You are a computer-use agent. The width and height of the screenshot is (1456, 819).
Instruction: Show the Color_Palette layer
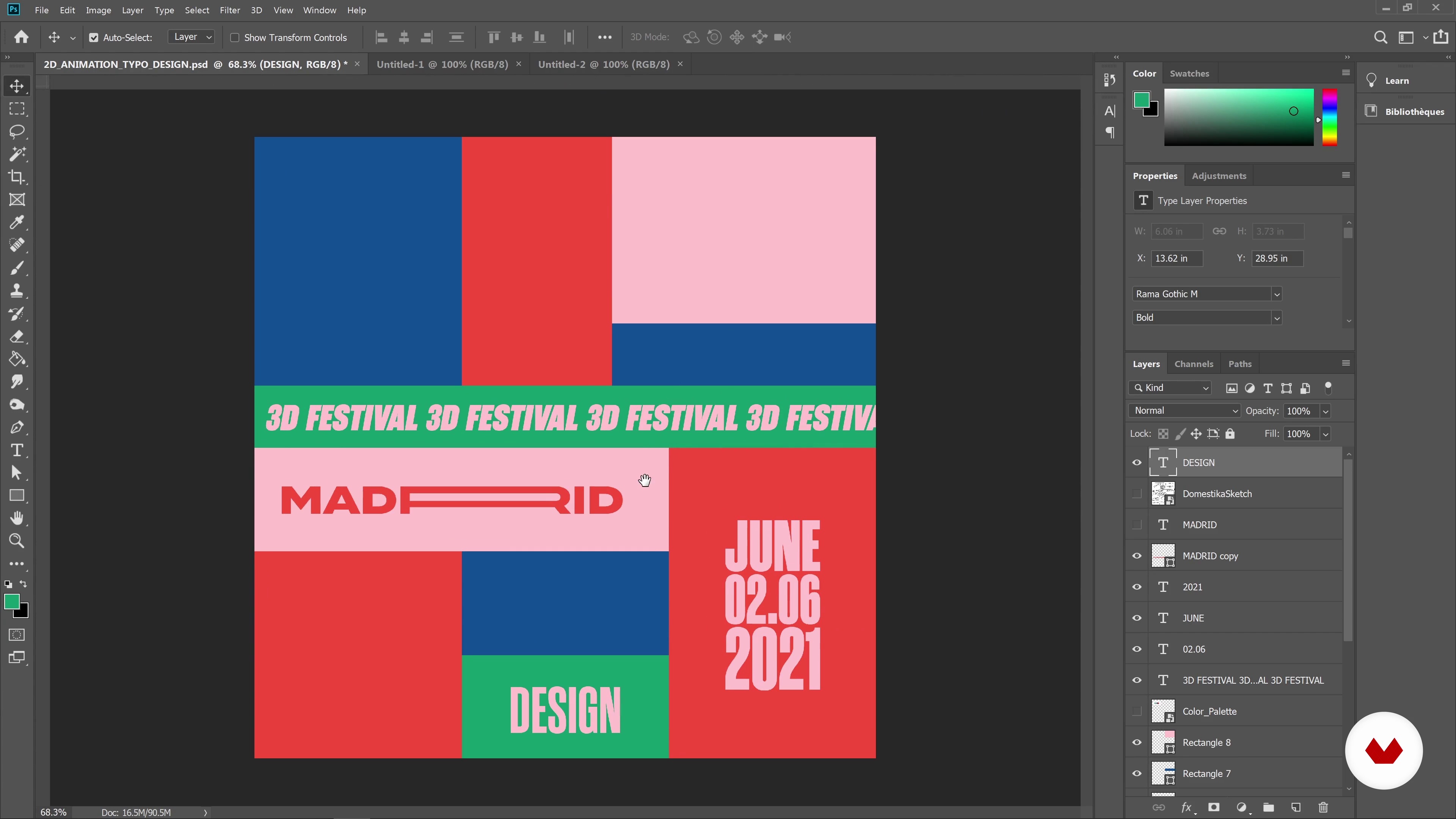pyautogui.click(x=1137, y=711)
